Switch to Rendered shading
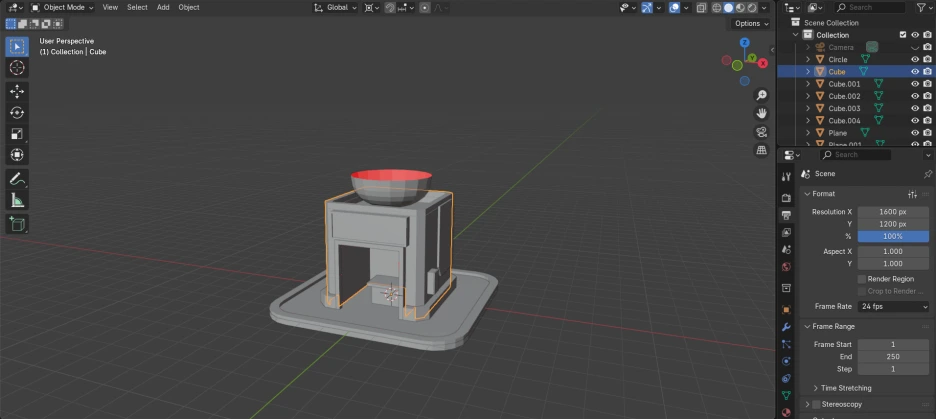 pyautogui.click(x=753, y=8)
